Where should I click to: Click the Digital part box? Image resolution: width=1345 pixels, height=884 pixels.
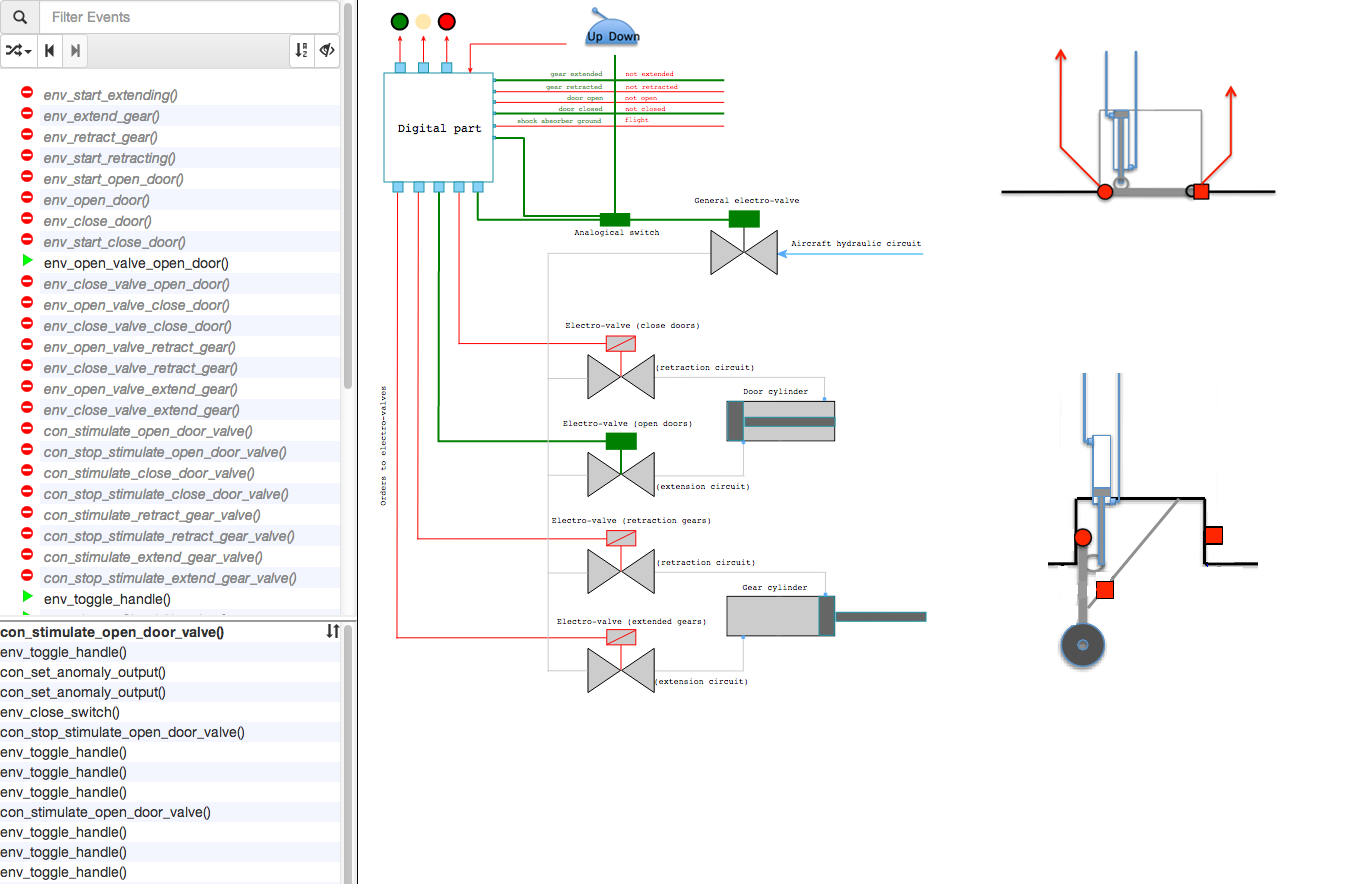pos(439,128)
